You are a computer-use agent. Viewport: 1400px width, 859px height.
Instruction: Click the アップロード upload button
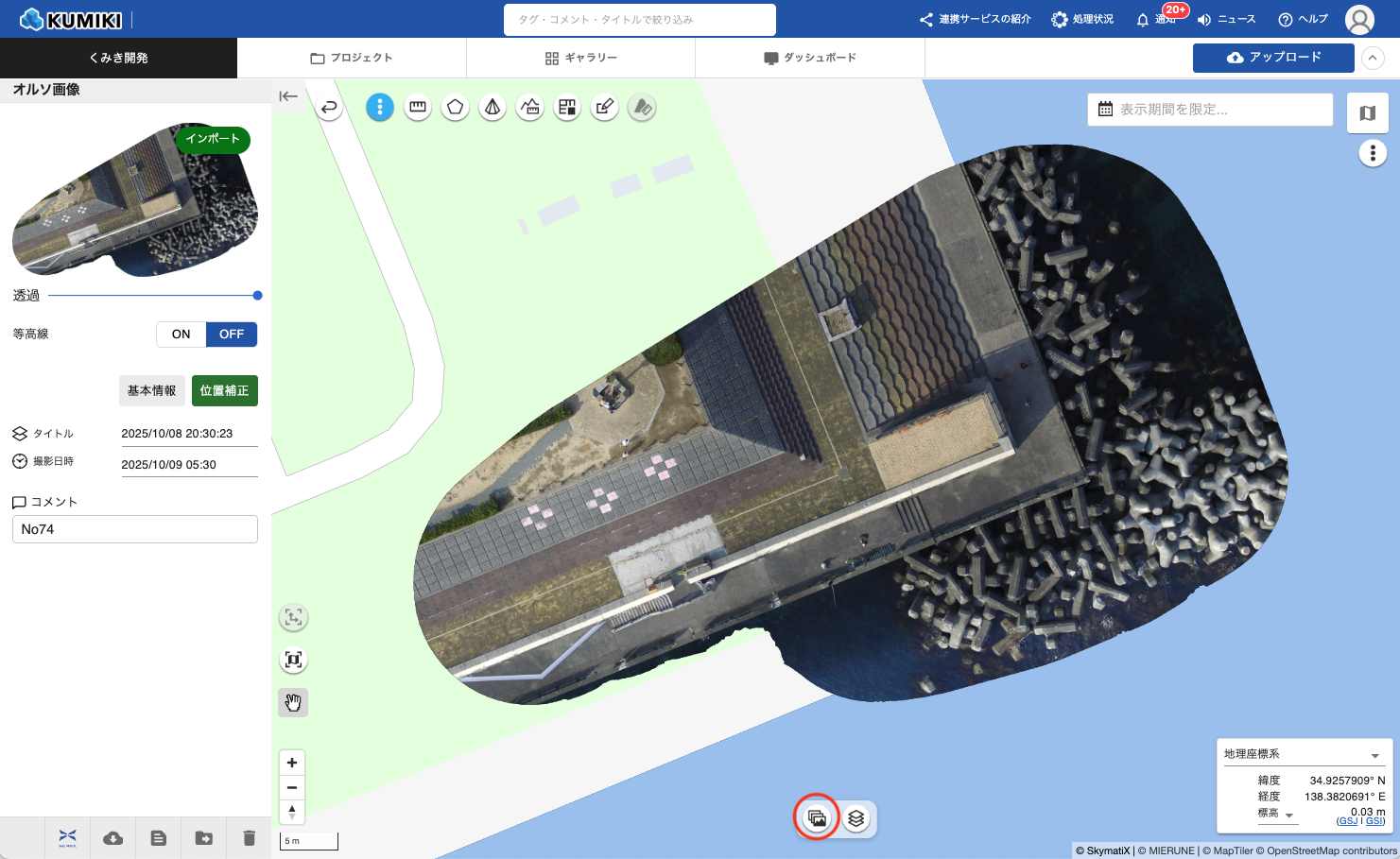click(x=1273, y=58)
